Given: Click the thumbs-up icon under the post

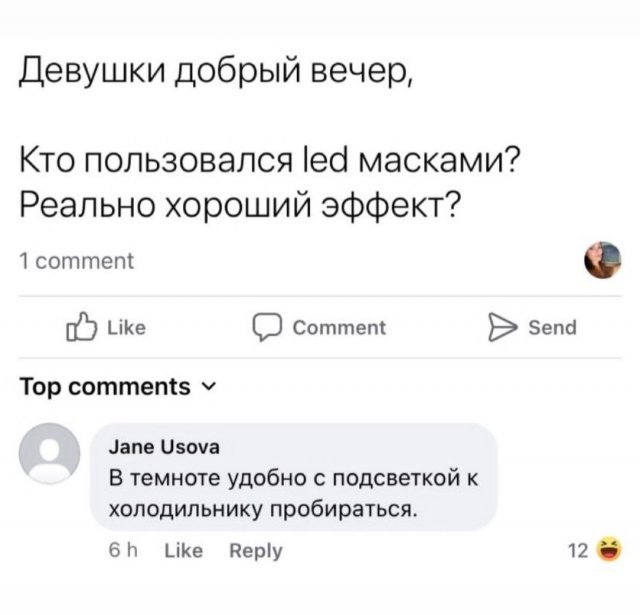Looking at the screenshot, I should click(x=82, y=327).
